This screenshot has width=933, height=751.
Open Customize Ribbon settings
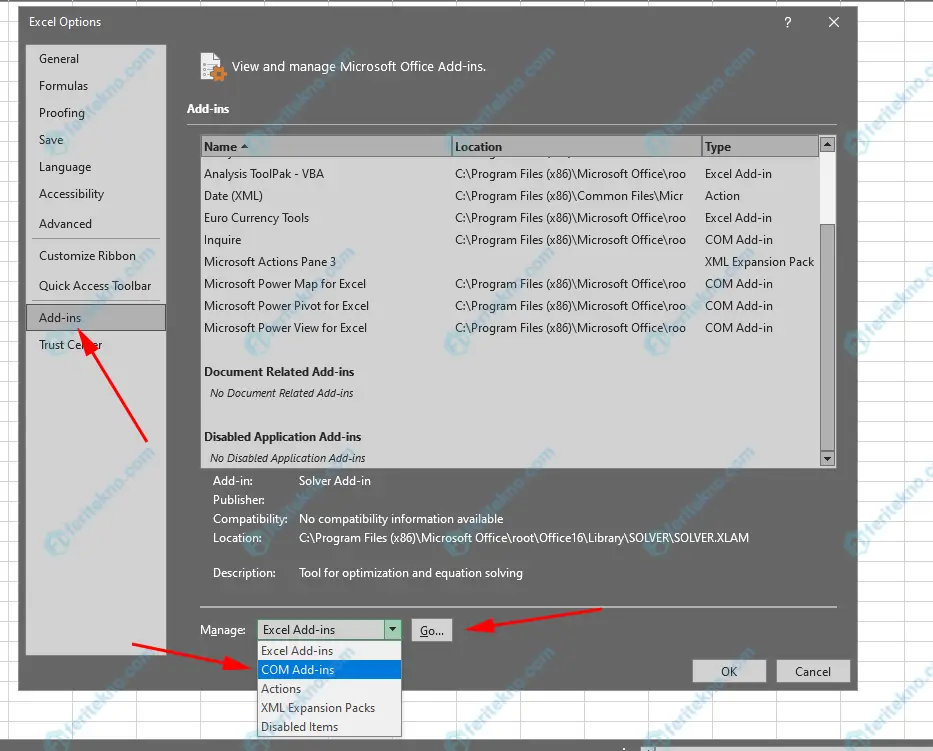pyautogui.click(x=95, y=256)
